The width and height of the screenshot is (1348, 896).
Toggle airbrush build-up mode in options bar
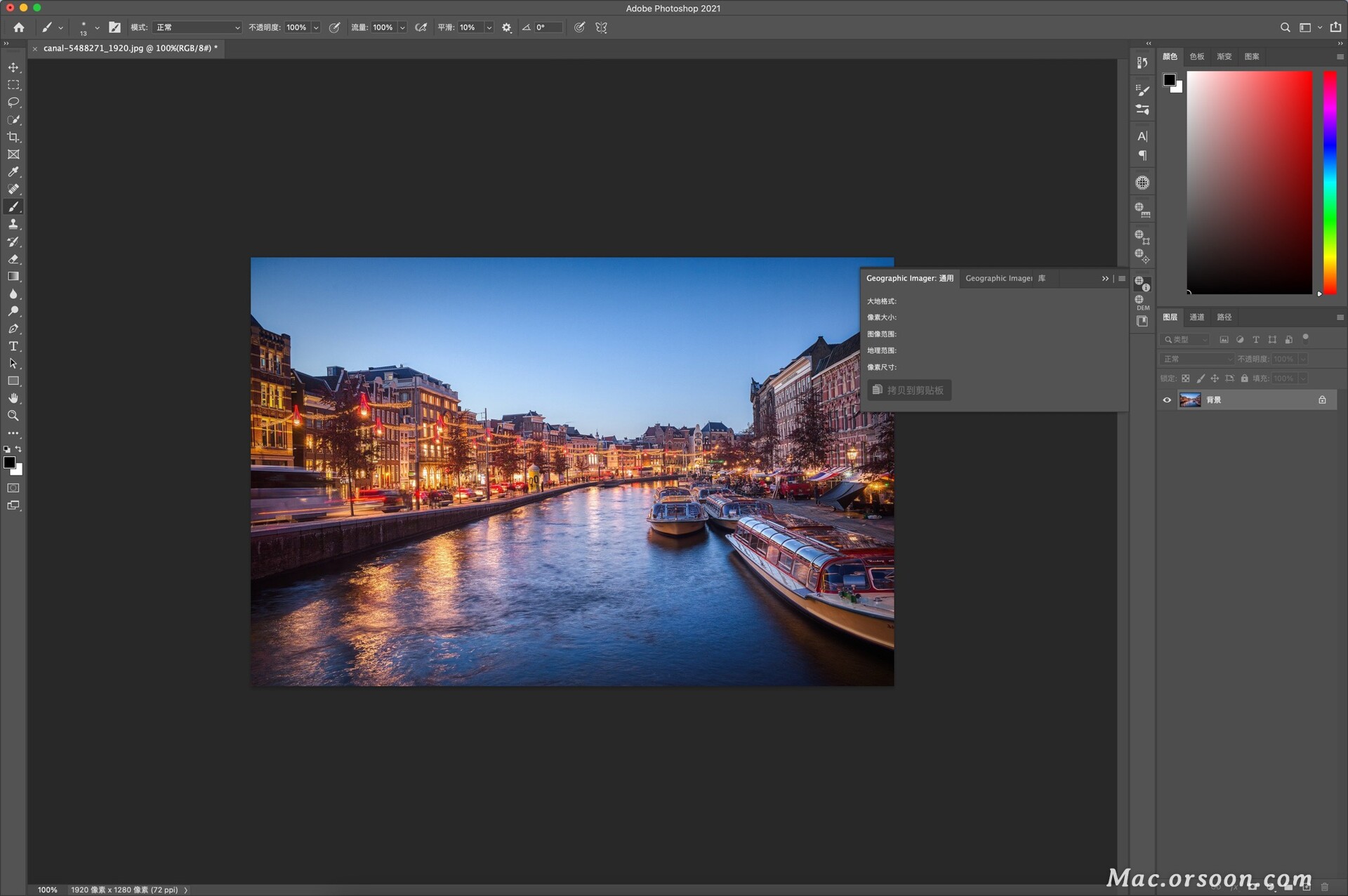click(421, 27)
